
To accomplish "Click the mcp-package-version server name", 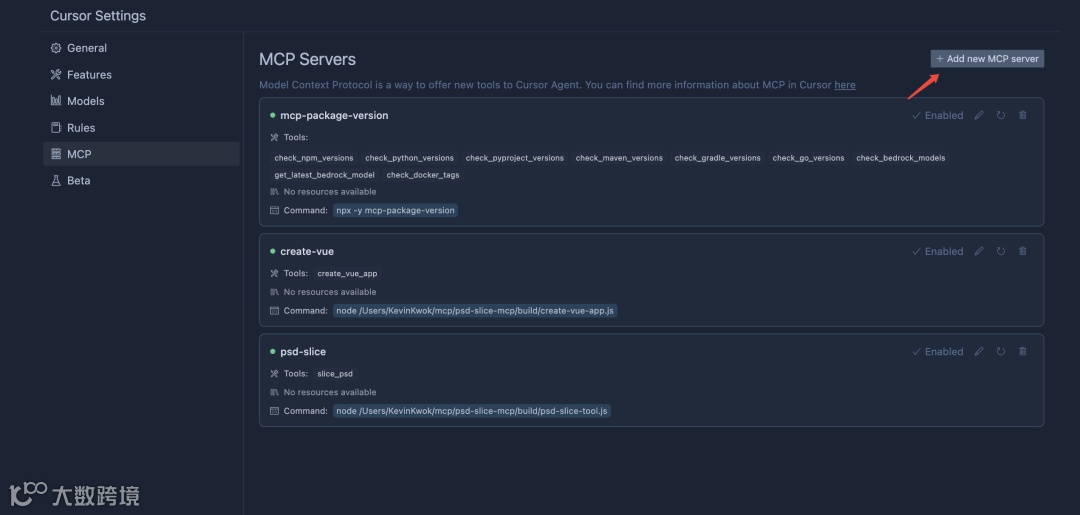I will (x=334, y=115).
